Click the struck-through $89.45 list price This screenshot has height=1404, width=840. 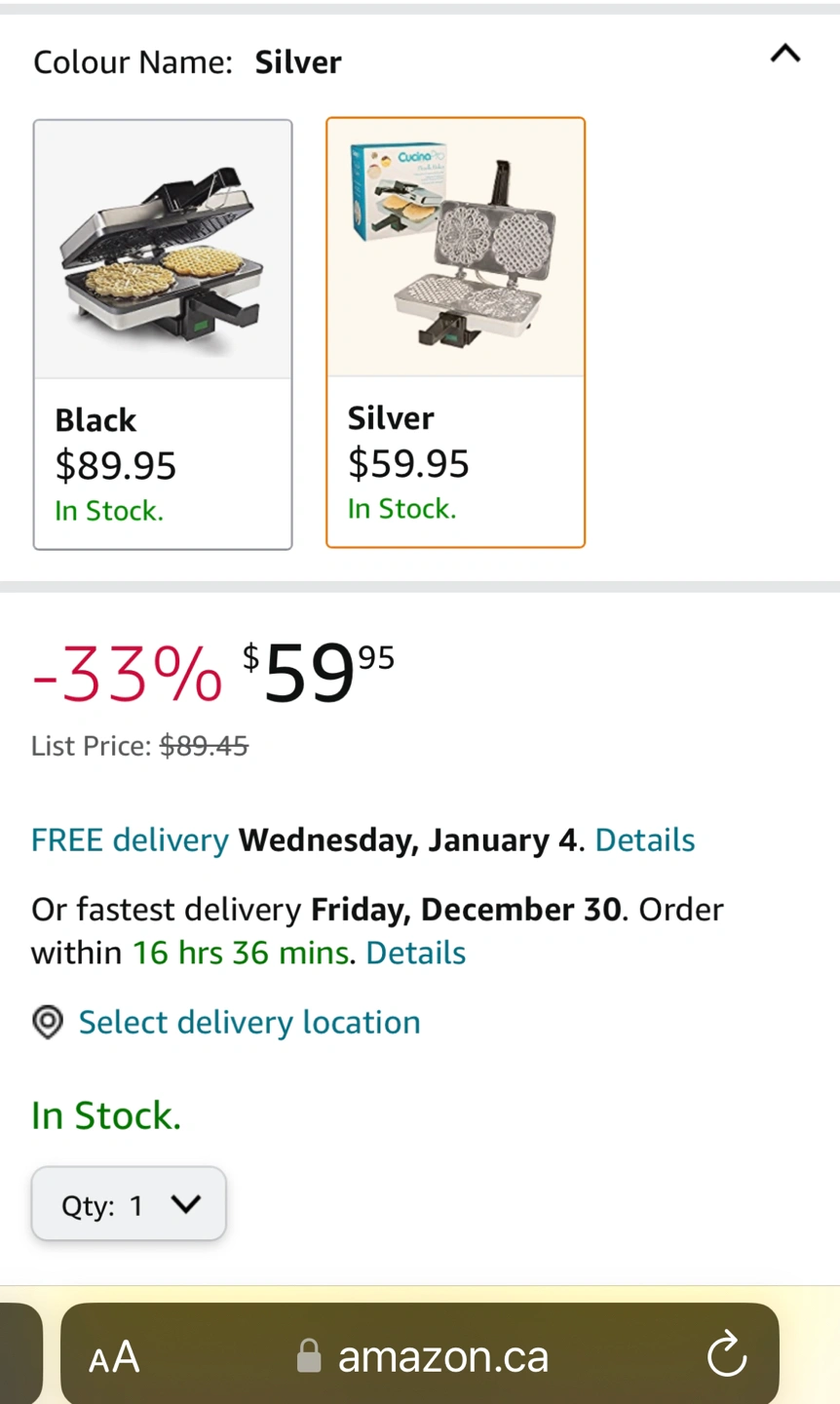point(204,746)
